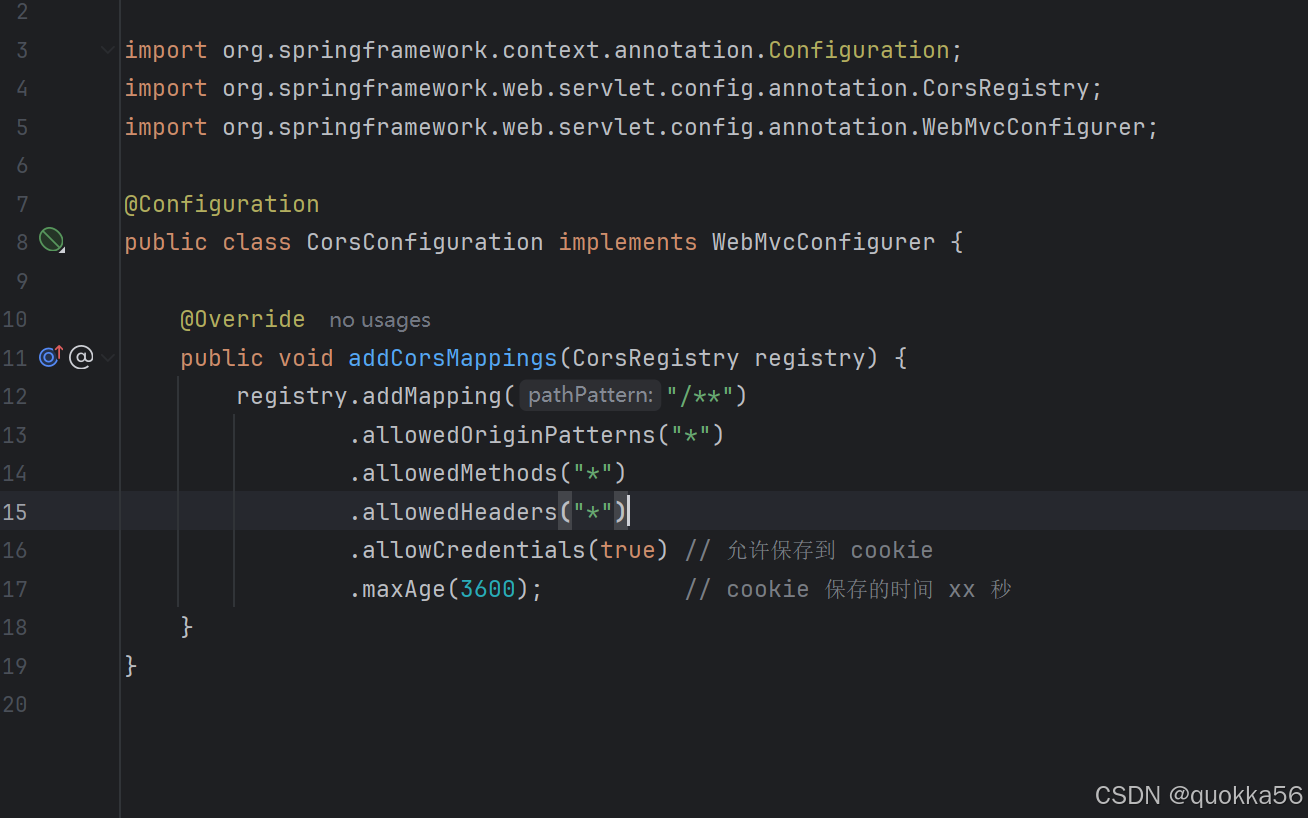Screen dimensions: 1308x818
Task: Click the registry.addMapping call
Action: [369, 396]
